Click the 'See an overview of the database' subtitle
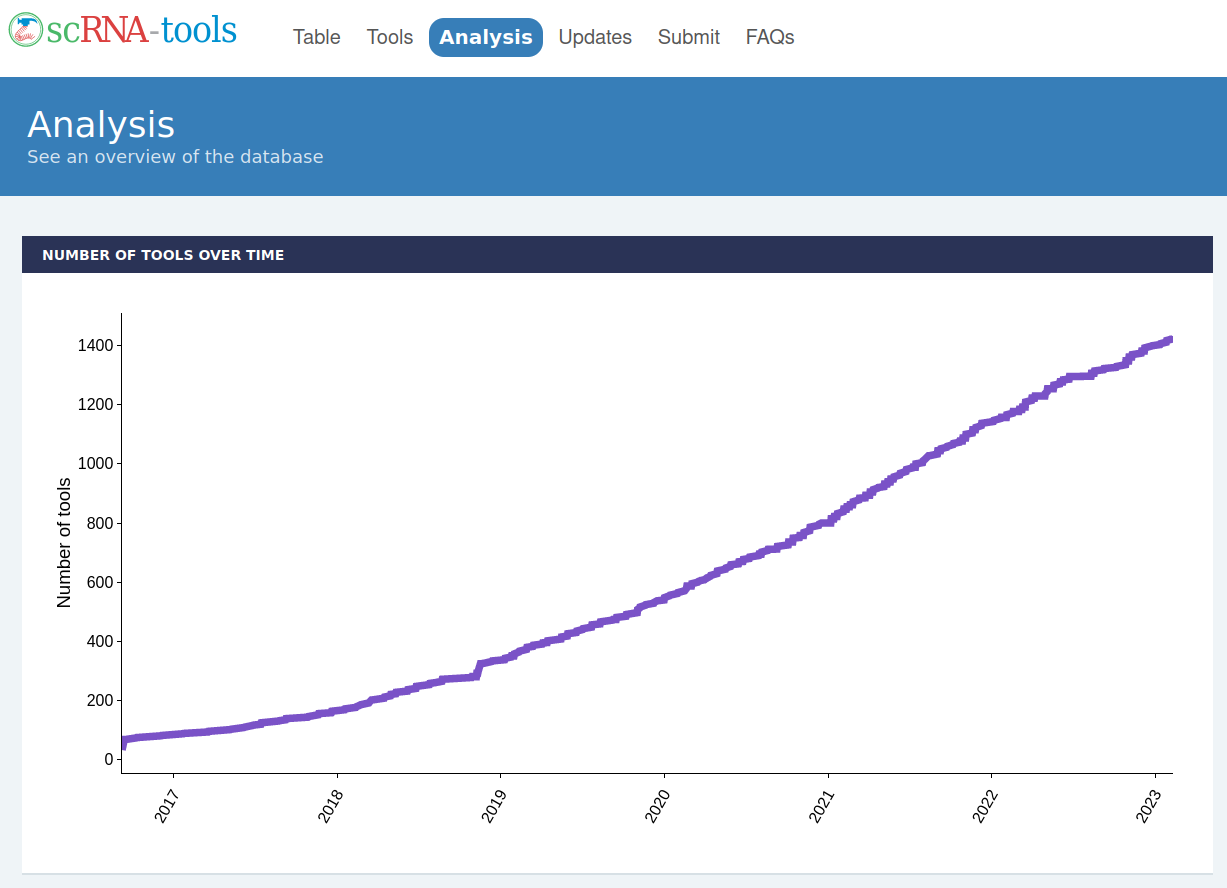1227x888 pixels. coord(175,157)
